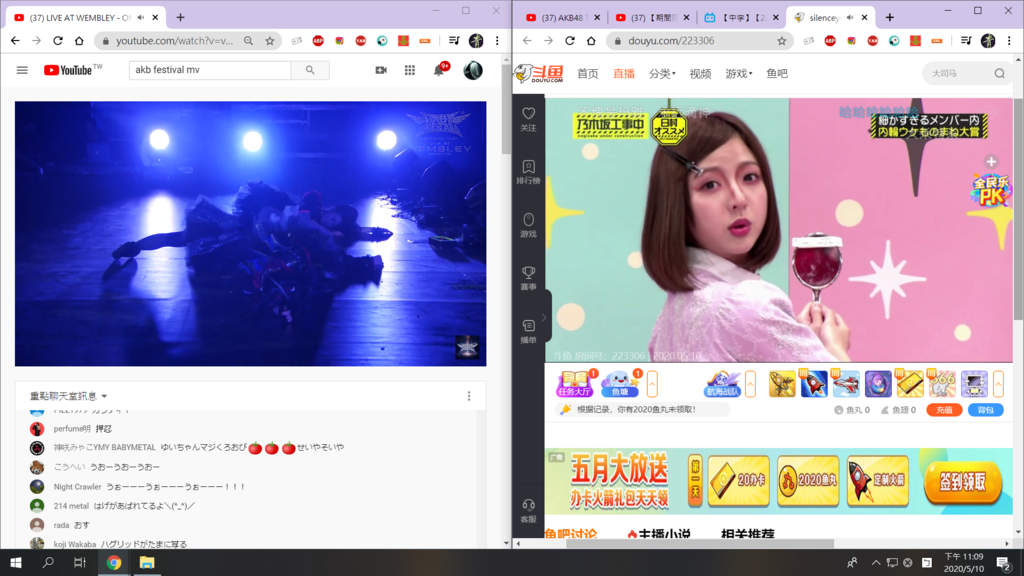This screenshot has width=1024, height=576.
Task: Open the YouTube guide hamburger menu
Action: (x=22, y=70)
